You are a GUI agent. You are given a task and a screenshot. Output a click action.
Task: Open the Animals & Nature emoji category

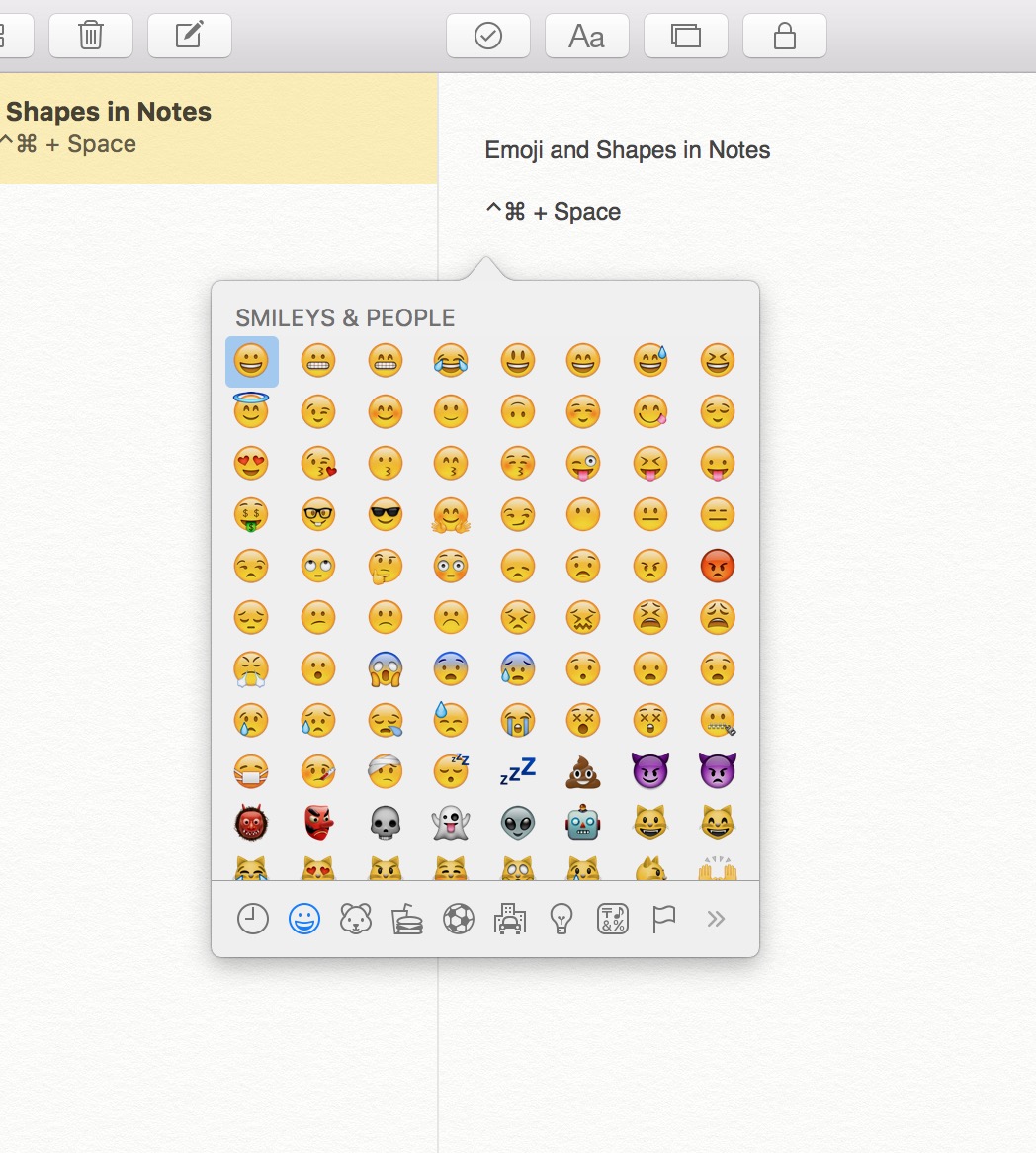click(356, 918)
